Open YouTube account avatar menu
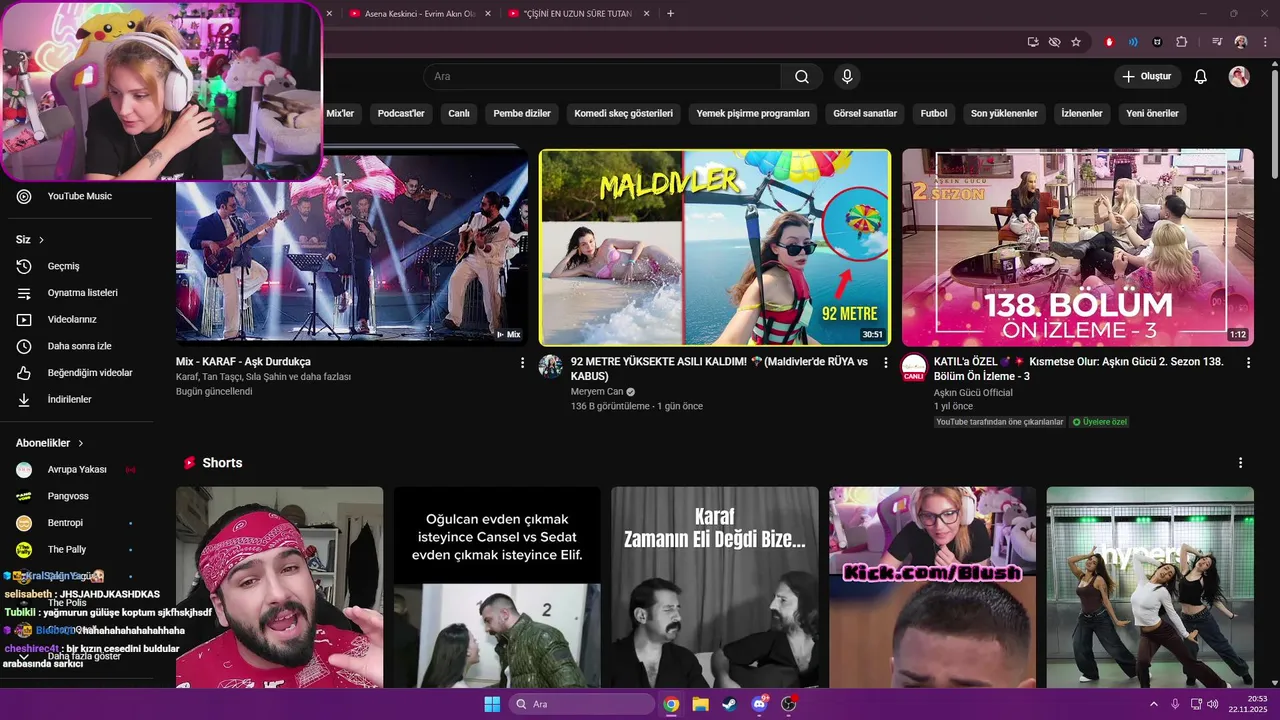Screen dimensions: 1280x720 (x=1239, y=77)
